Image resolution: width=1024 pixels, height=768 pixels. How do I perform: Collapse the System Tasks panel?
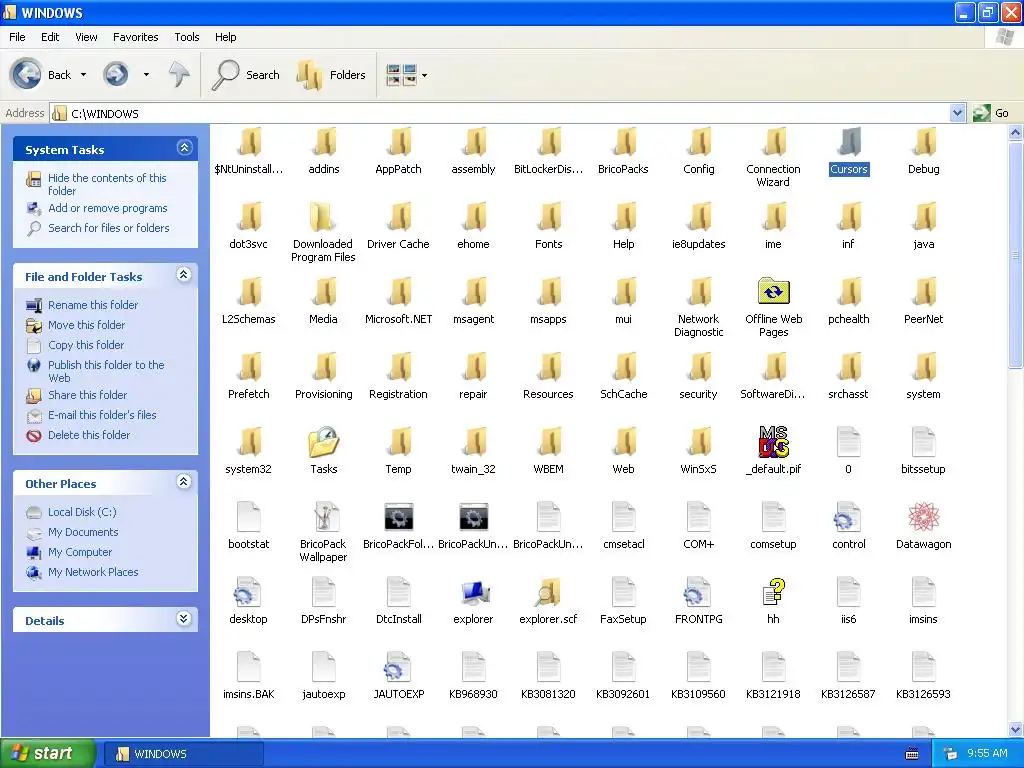[184, 148]
